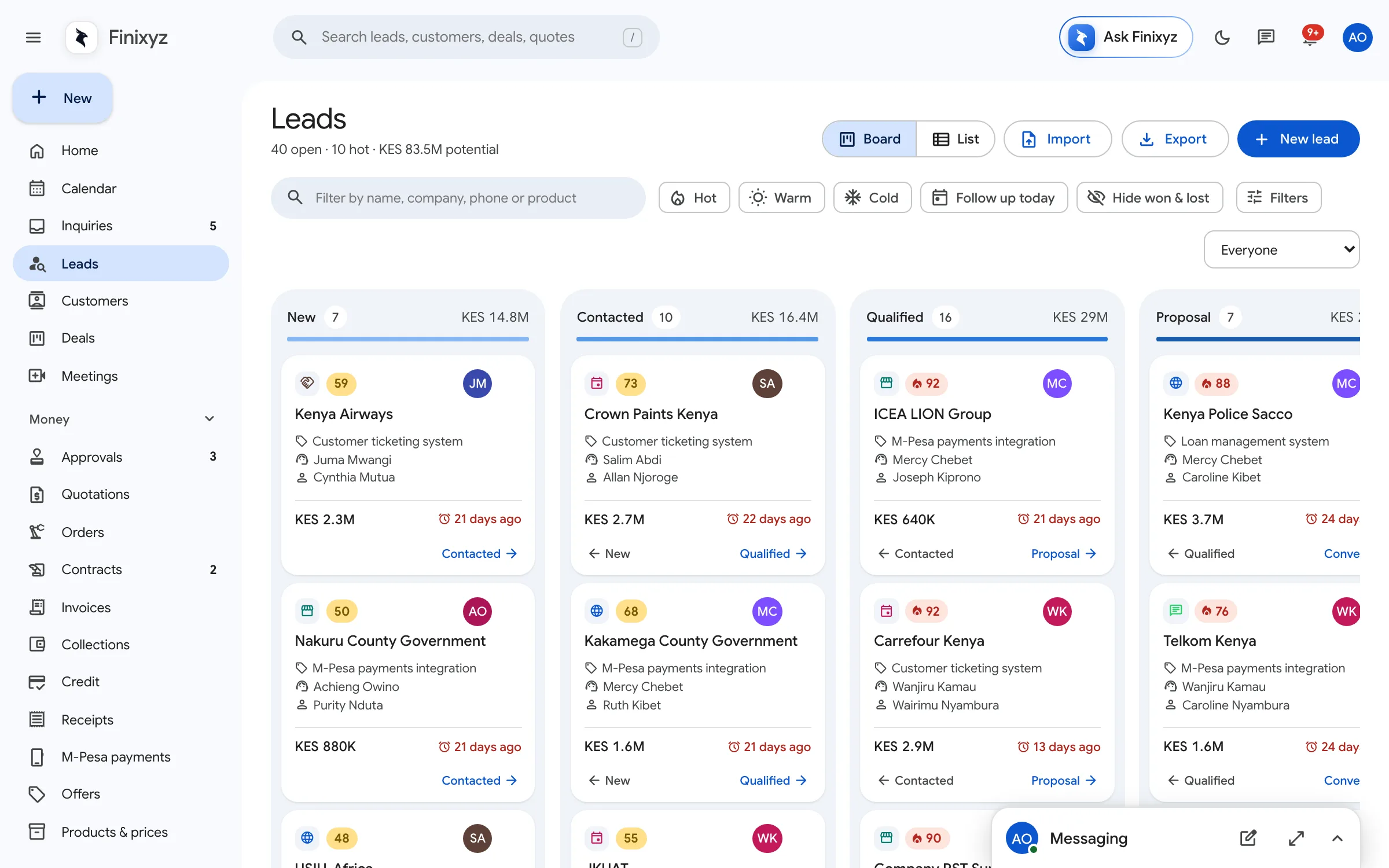This screenshot has width=1389, height=868.
Task: Click the AO avatar on Nakuru County card
Action: (x=477, y=611)
